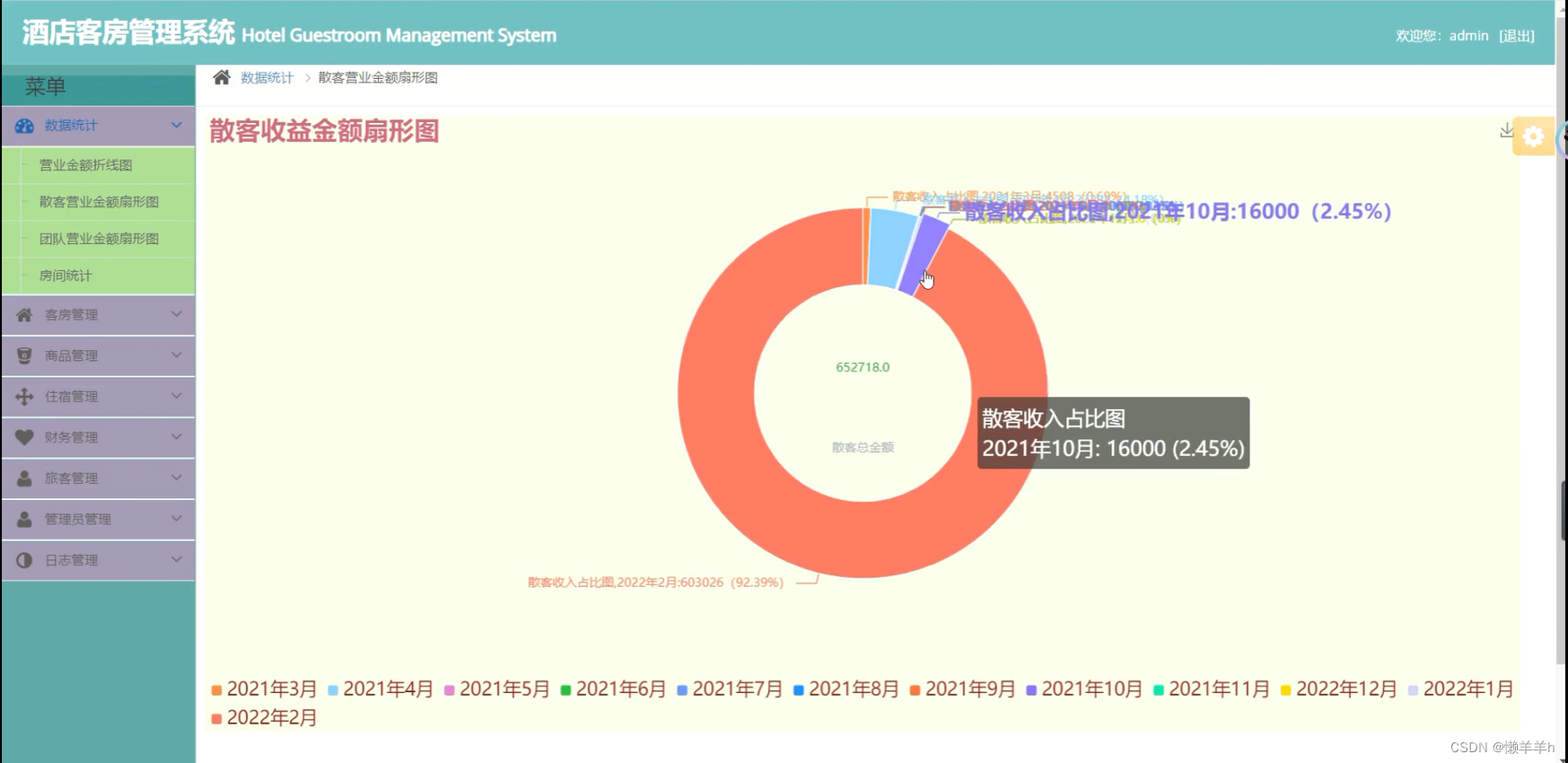This screenshot has height=763, width=1568.
Task: Click the user icon beside 管理员管理
Action: (24, 519)
